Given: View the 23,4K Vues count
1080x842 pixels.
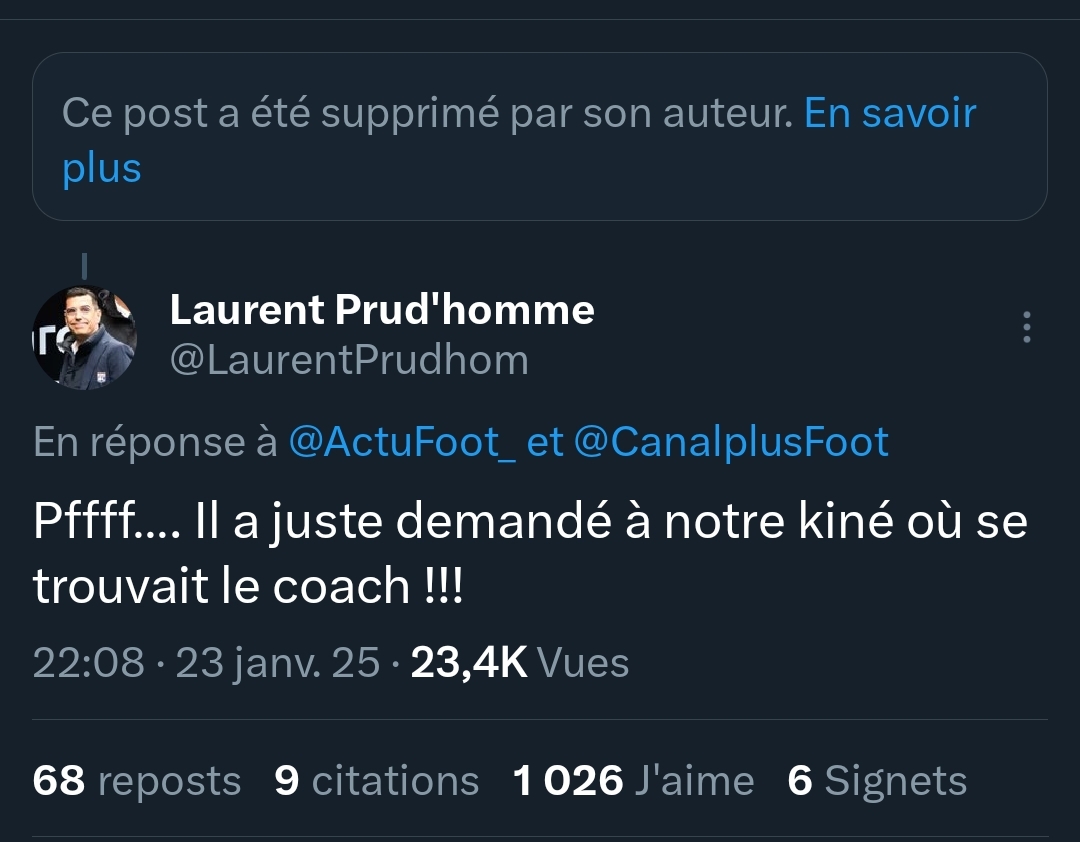Looking at the screenshot, I should pos(520,663).
